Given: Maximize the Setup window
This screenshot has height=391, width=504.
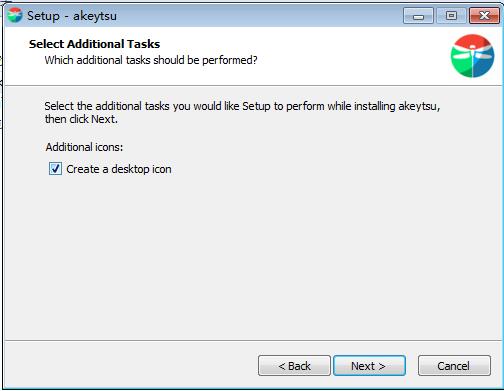Looking at the screenshot, I should [x=451, y=16].
